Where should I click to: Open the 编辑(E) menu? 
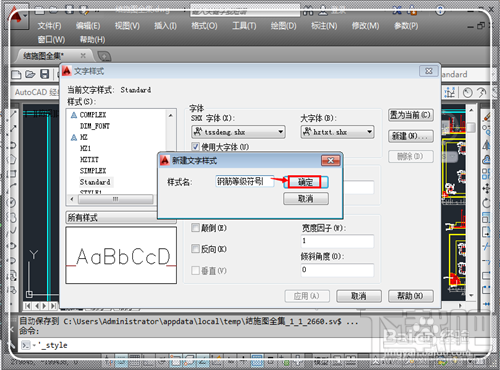click(88, 26)
